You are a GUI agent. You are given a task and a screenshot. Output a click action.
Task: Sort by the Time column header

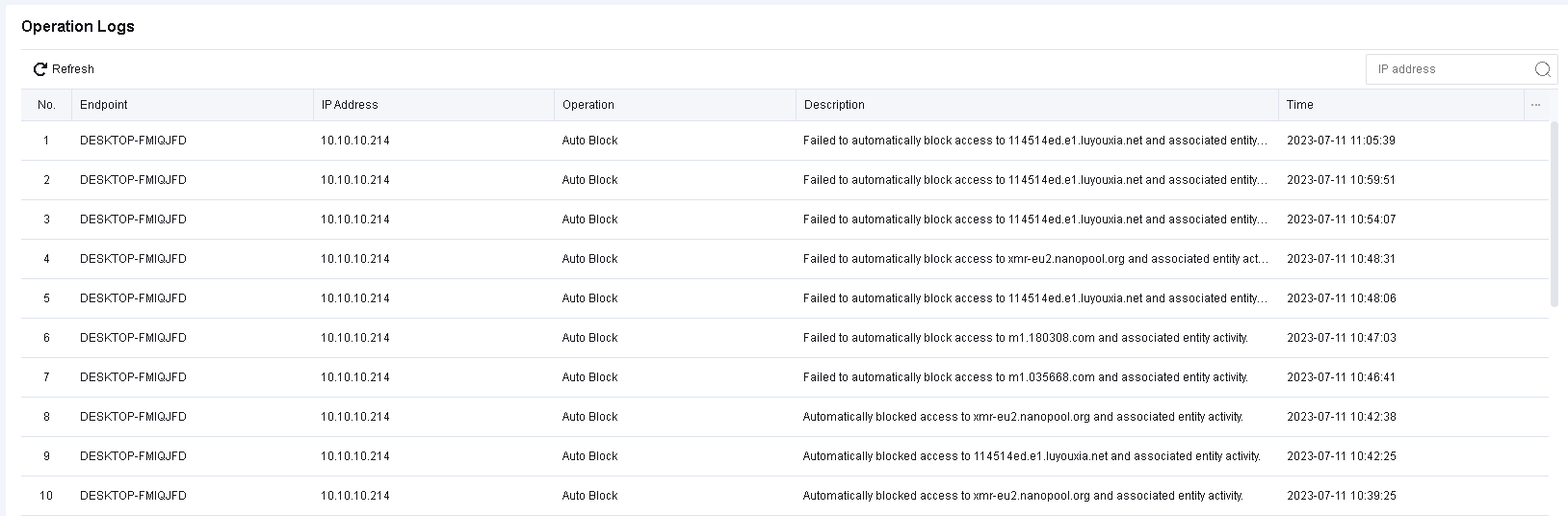(1299, 105)
